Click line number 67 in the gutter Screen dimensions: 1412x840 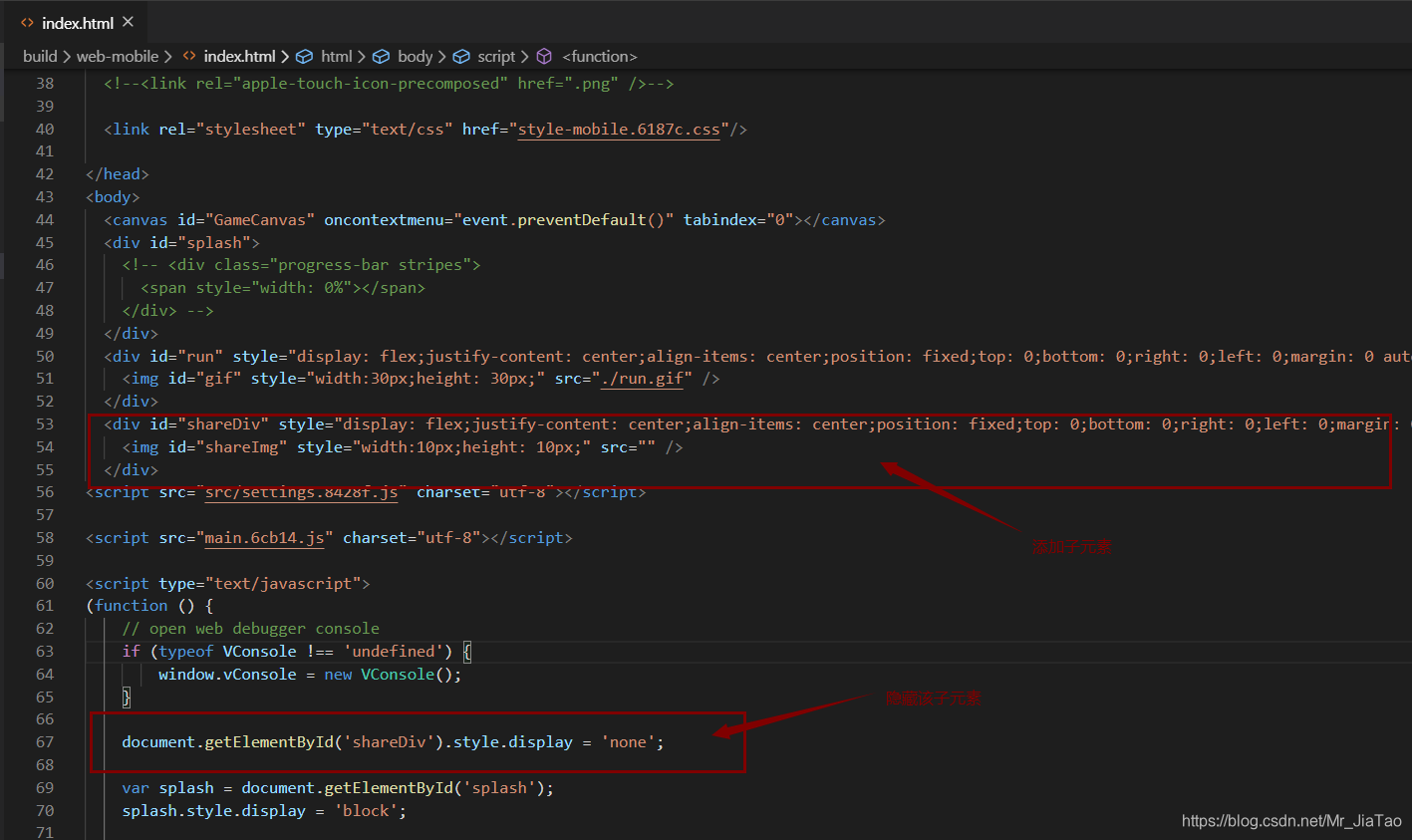(45, 742)
